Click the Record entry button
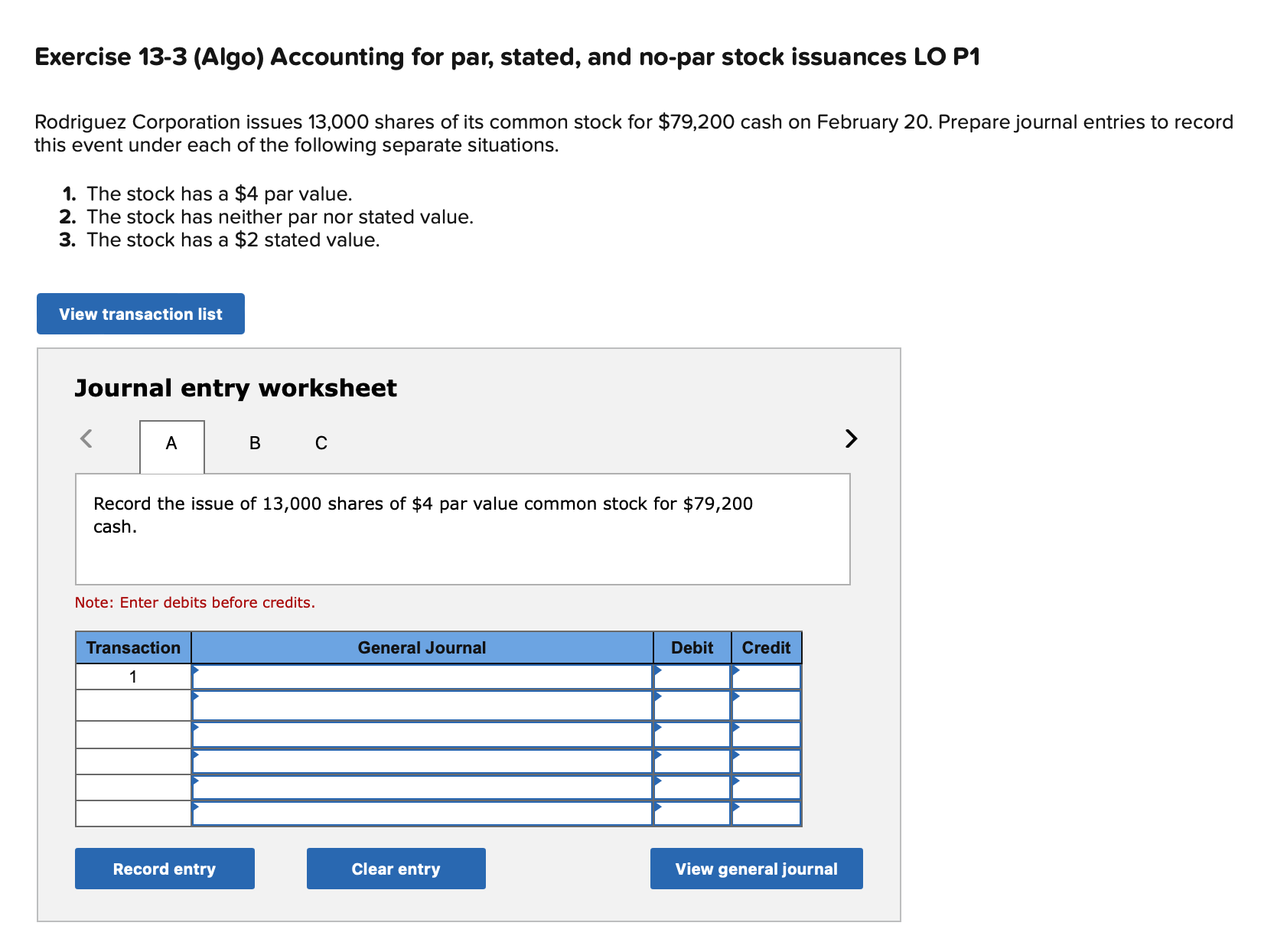Viewport: 1287px width, 952px height. [x=165, y=869]
